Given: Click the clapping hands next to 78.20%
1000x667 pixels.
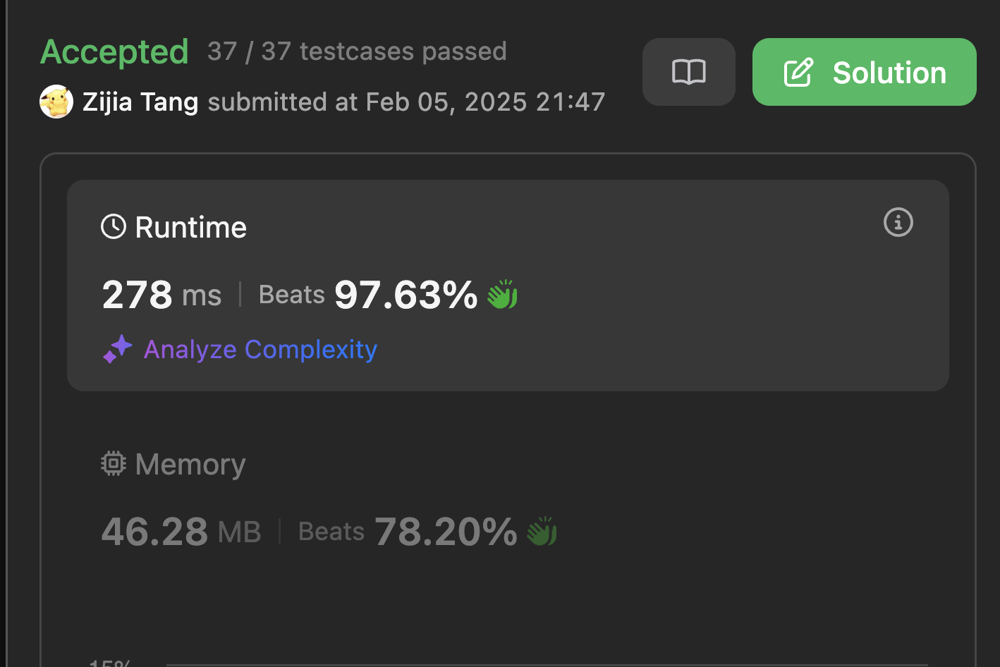Looking at the screenshot, I should (x=542, y=532).
